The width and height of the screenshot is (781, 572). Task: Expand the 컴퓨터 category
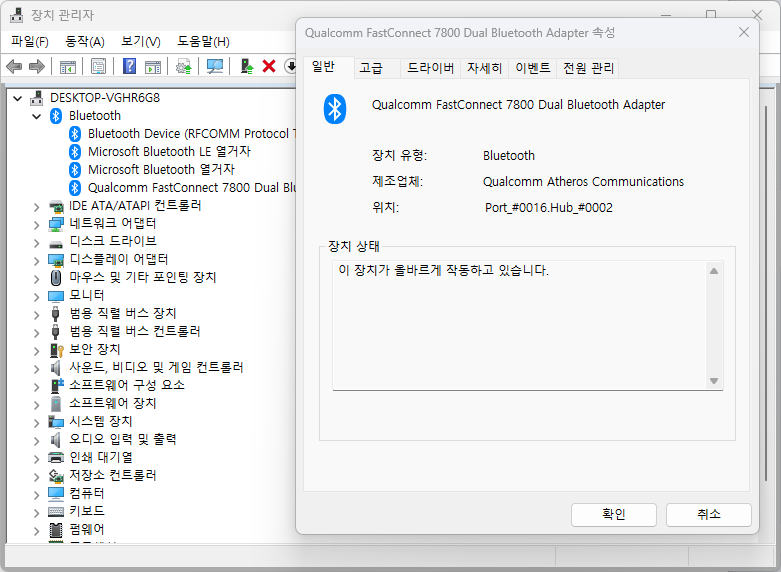tap(36, 494)
